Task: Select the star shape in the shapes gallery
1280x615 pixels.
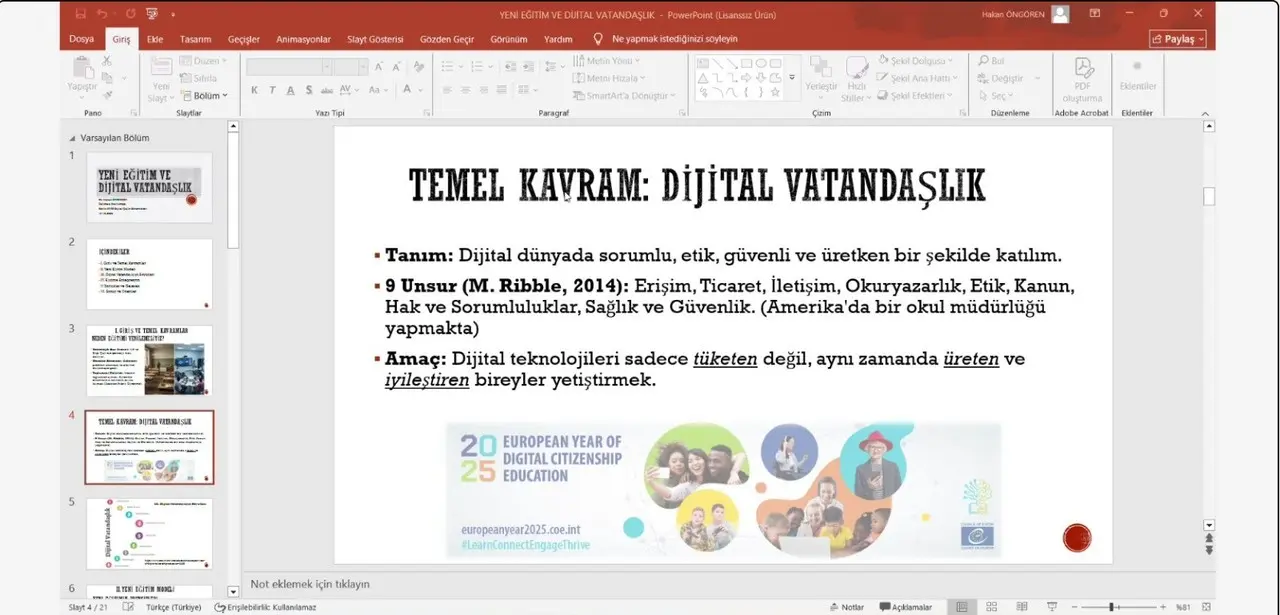Action: pos(775,92)
